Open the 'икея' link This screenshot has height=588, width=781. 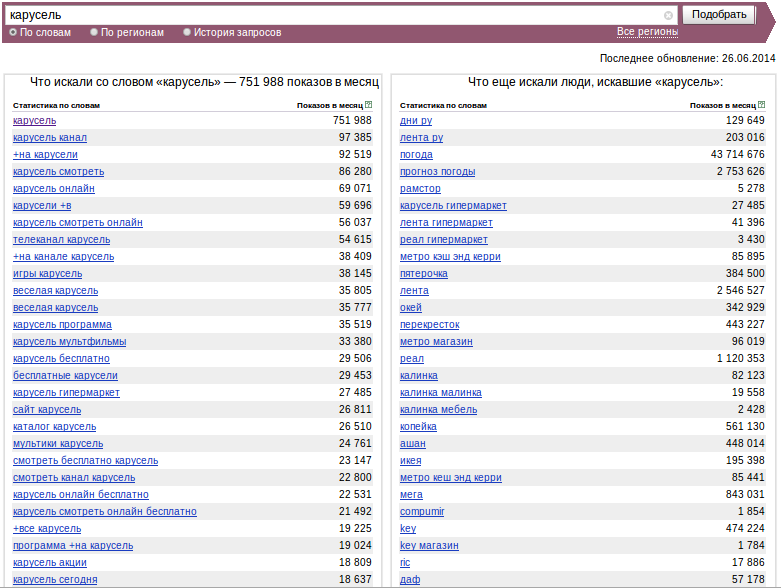(x=411, y=460)
